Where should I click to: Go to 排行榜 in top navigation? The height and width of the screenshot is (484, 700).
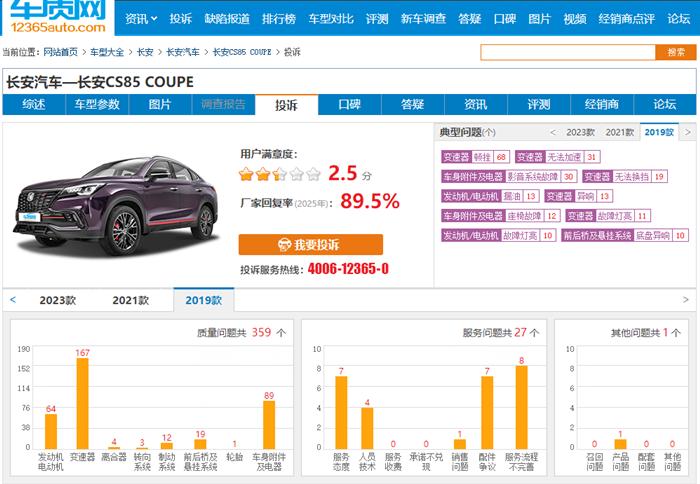point(279,19)
